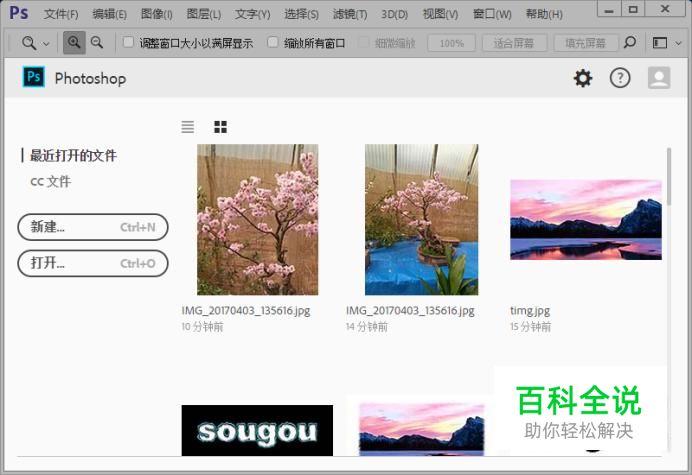Open the 窗口(W) menu
This screenshot has width=692, height=475.
tap(492, 14)
